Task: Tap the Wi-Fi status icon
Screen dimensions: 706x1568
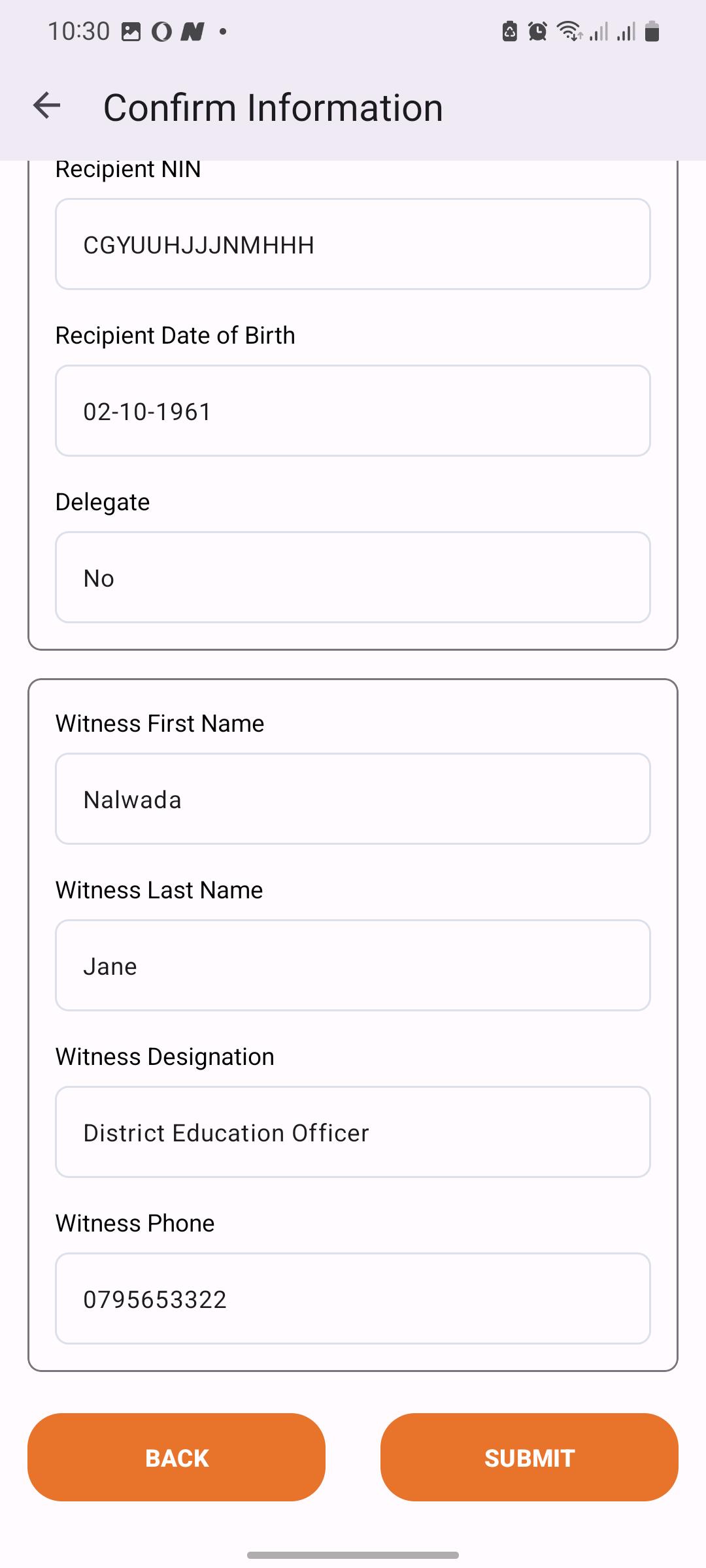Action: coord(570,31)
